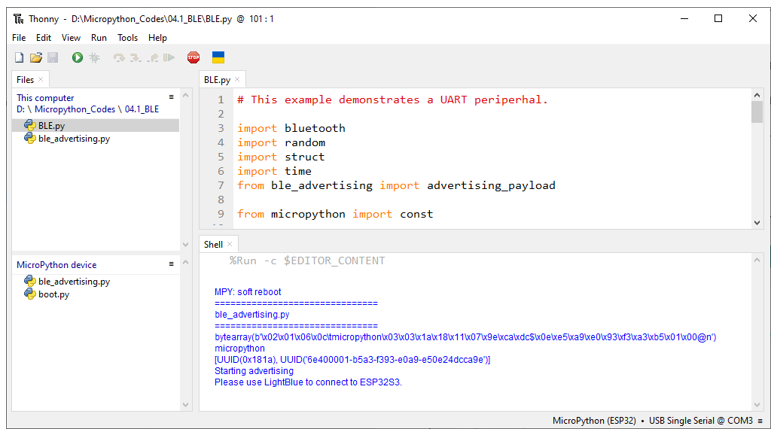778x433 pixels.
Task: Open the Run menu
Action: [99, 38]
